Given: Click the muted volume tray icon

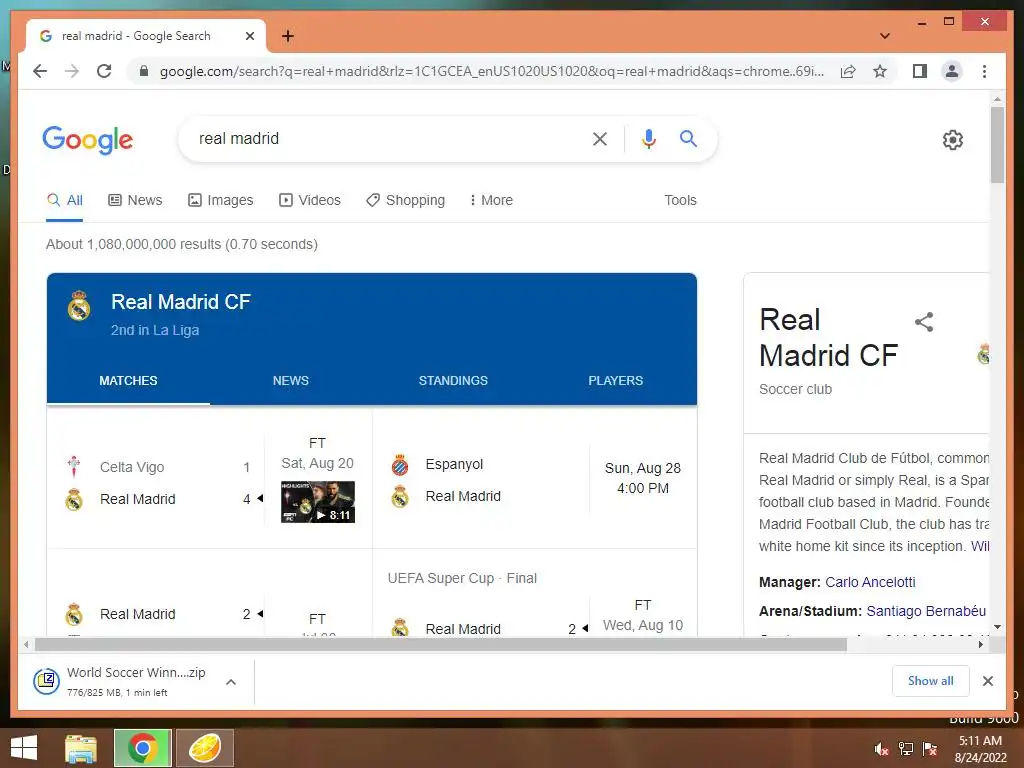Looking at the screenshot, I should pos(881,749).
